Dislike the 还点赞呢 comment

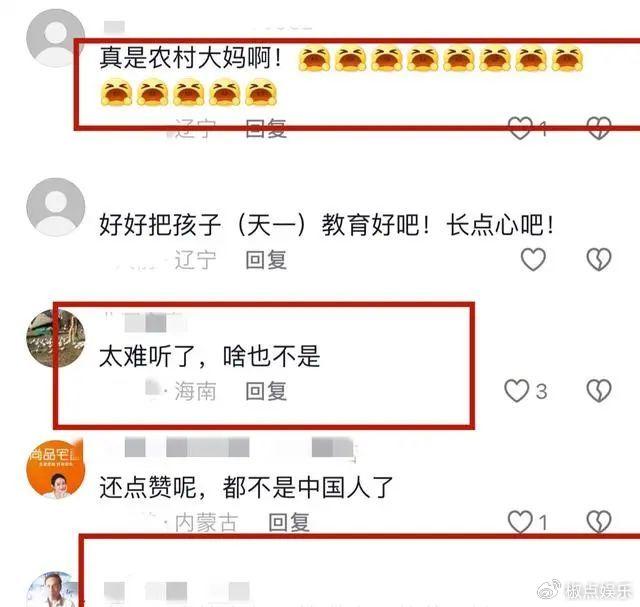click(x=599, y=522)
